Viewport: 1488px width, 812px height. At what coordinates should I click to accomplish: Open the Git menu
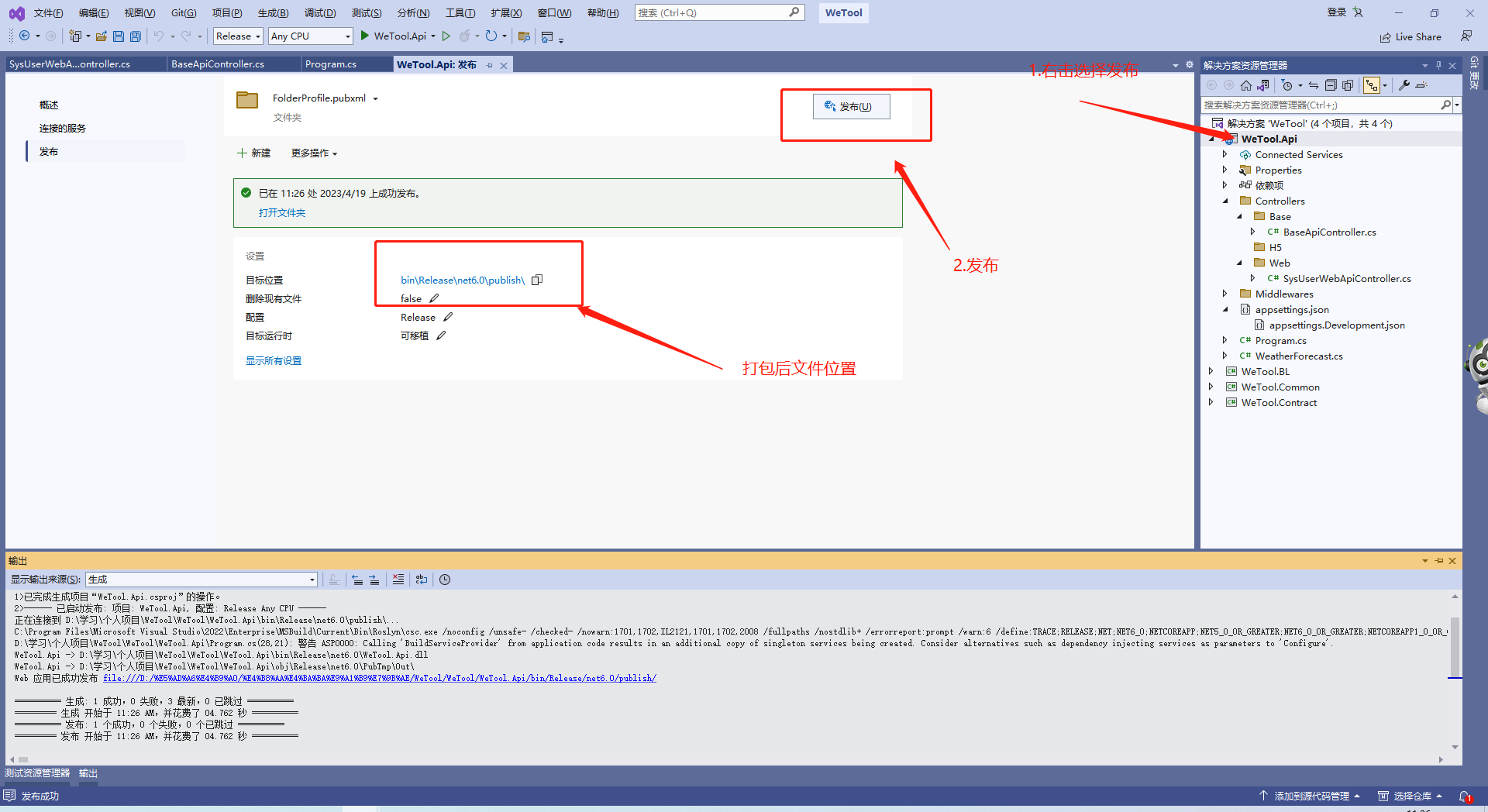coord(183,12)
